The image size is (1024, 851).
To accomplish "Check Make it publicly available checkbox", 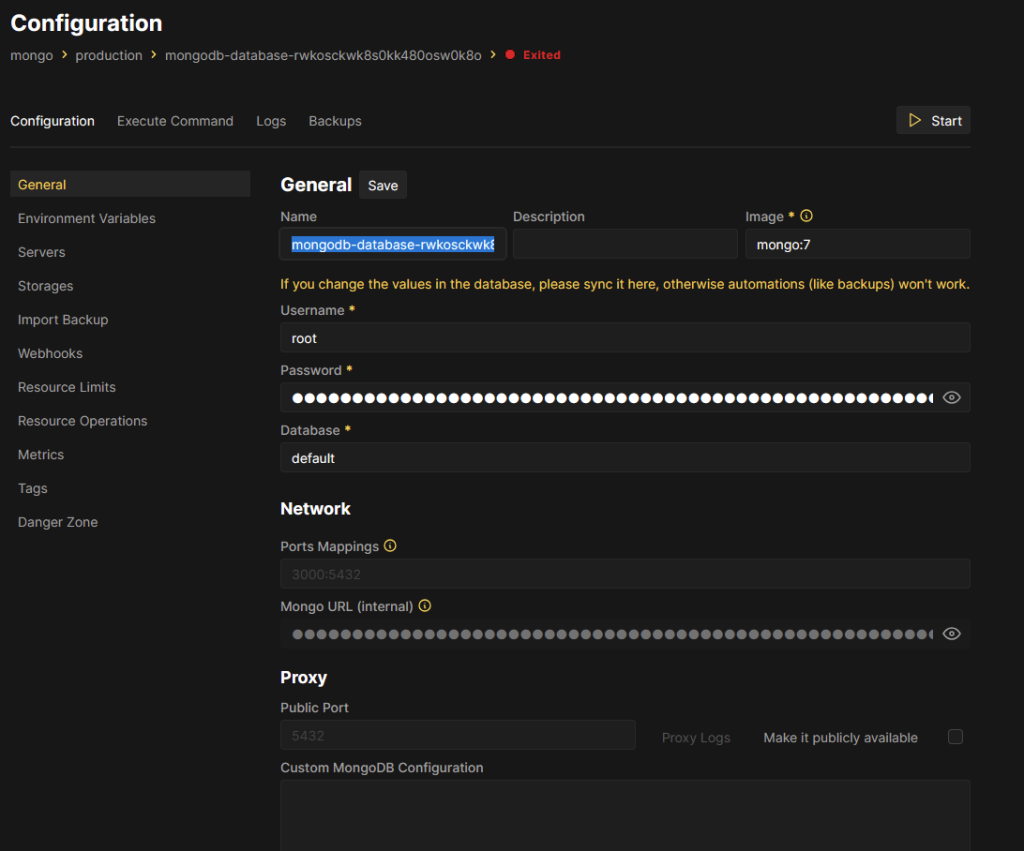I will tap(955, 737).
